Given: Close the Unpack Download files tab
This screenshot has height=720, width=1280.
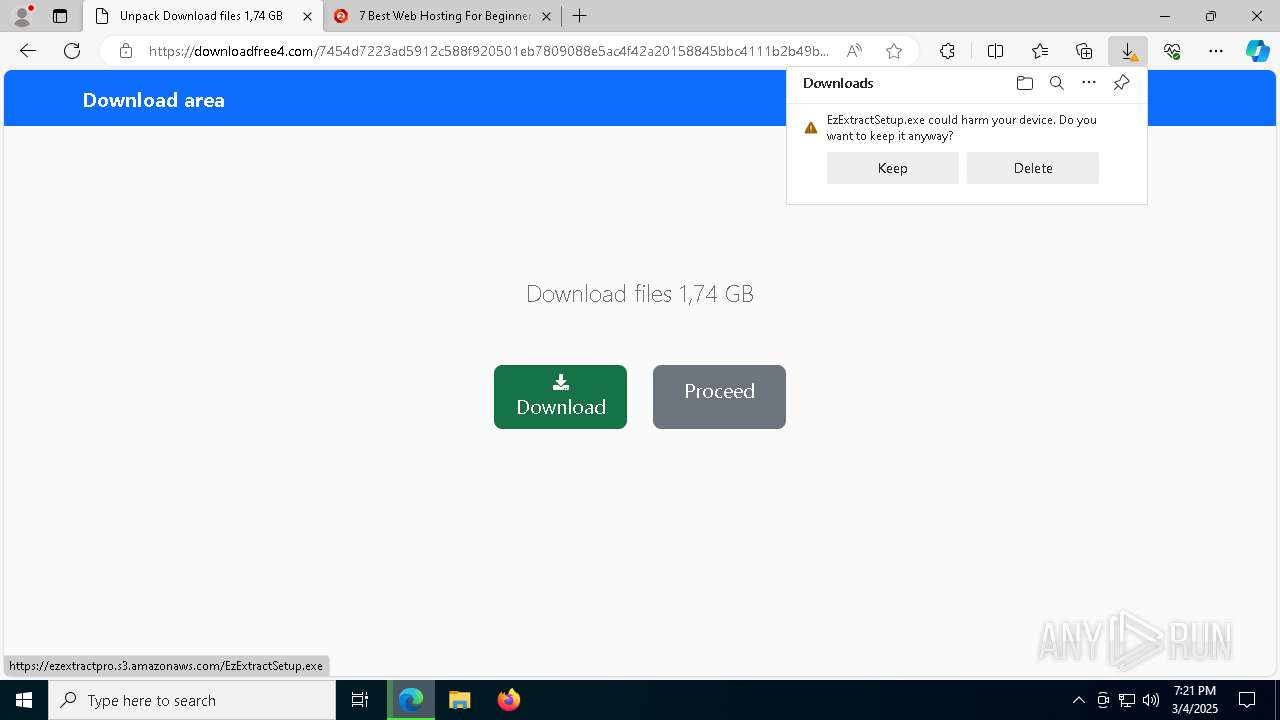Looking at the screenshot, I should click(307, 16).
